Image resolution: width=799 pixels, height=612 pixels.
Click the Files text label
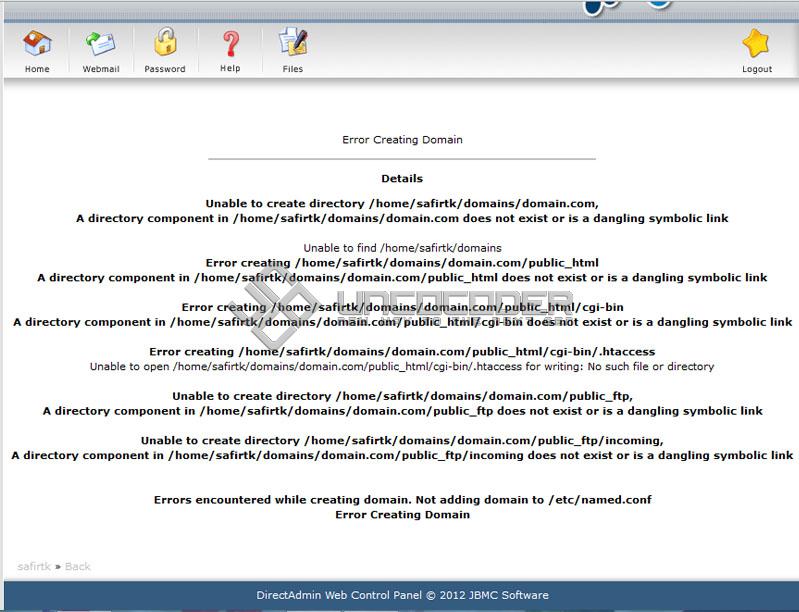tap(293, 69)
